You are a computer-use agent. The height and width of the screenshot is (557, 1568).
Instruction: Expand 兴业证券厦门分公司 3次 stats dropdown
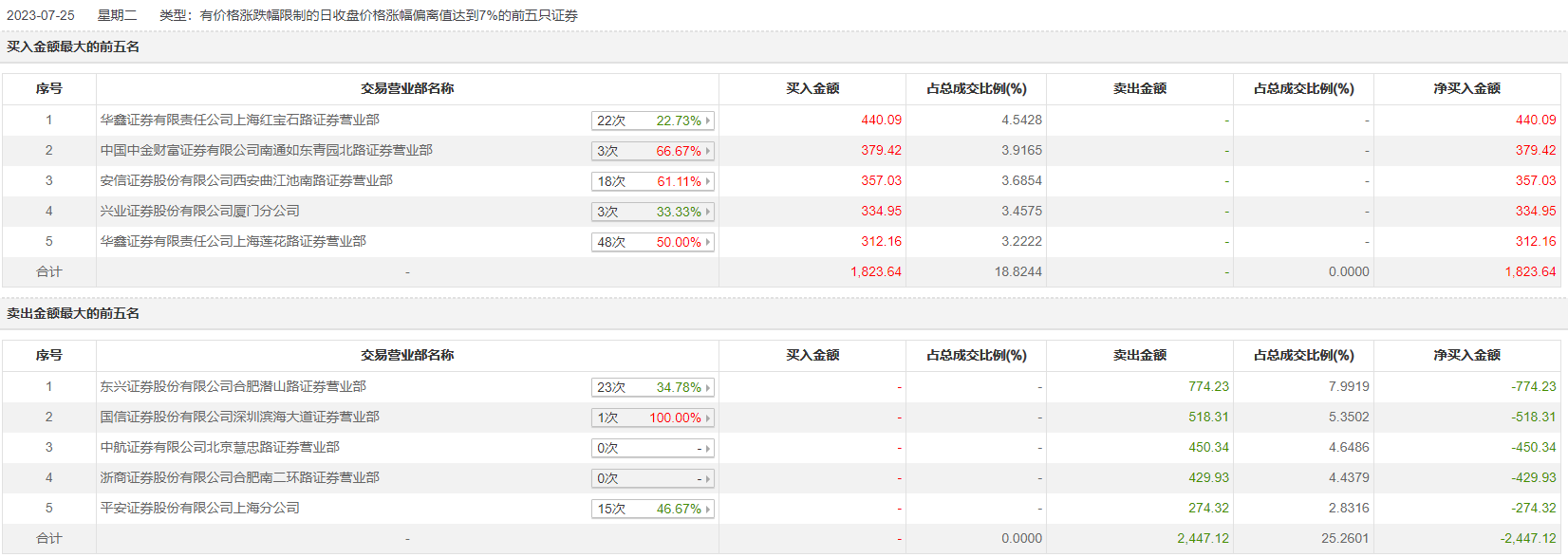652,212
